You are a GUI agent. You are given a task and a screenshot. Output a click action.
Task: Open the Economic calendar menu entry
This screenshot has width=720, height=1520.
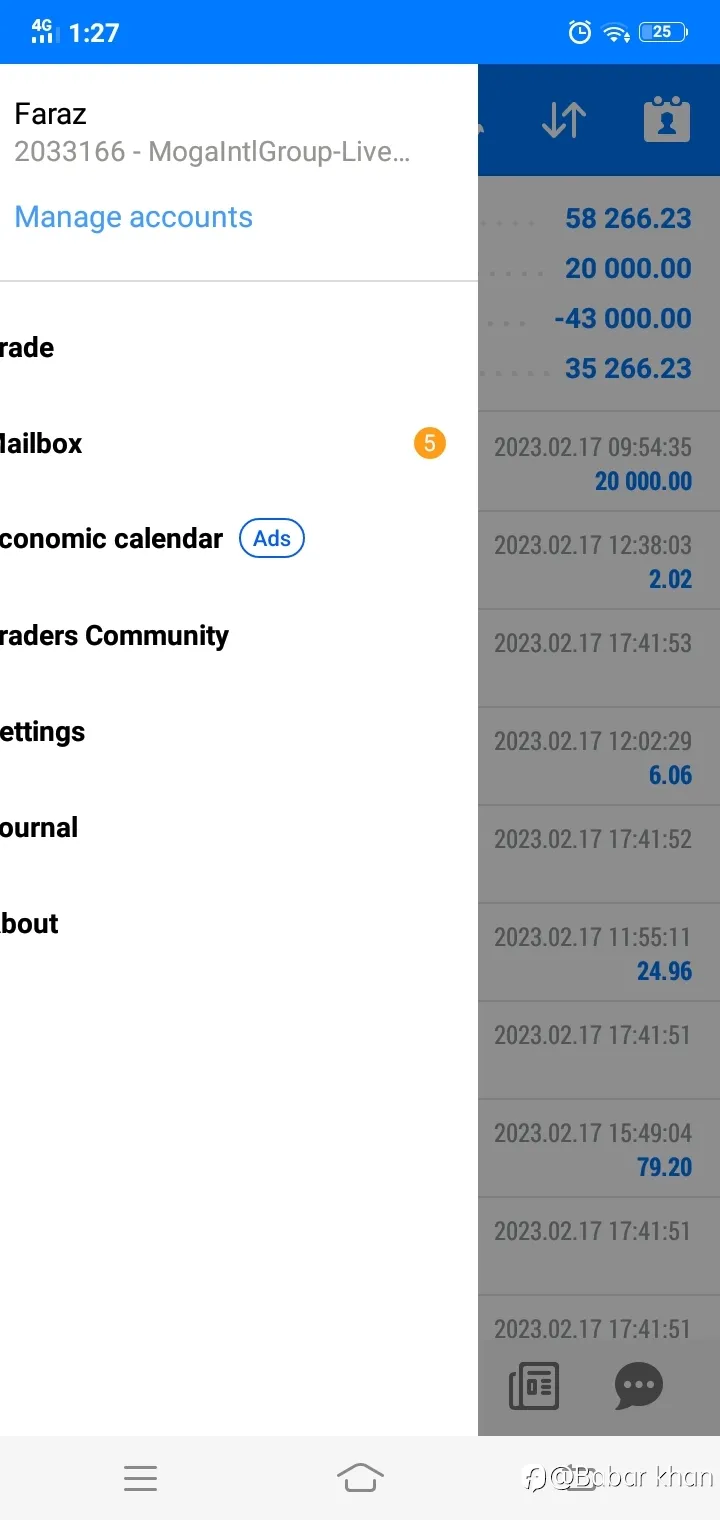pyautogui.click(x=239, y=539)
